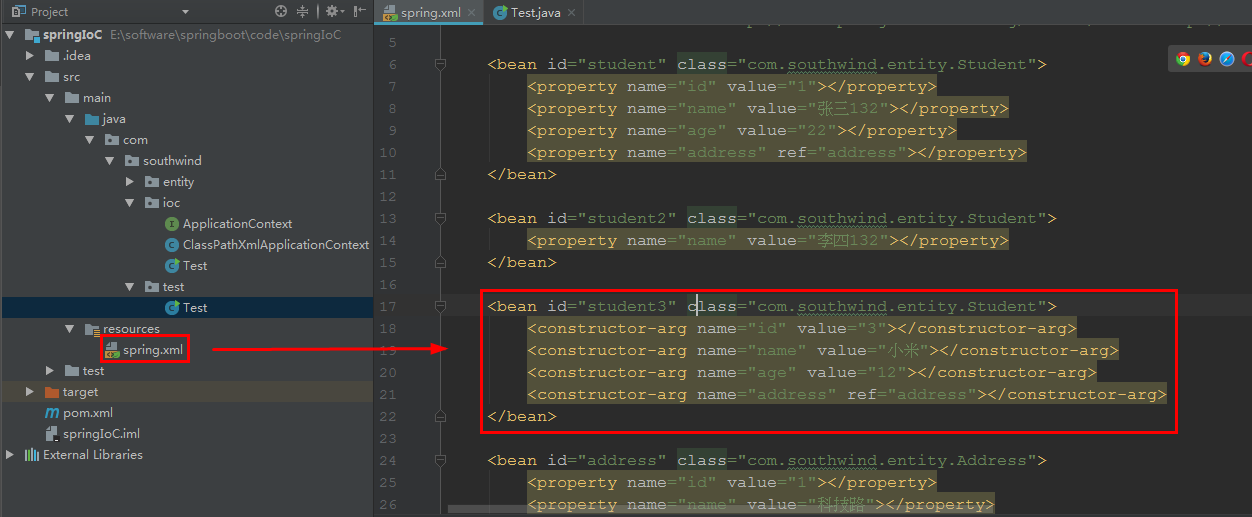Switch to the spring.xml tab

click(x=431, y=13)
